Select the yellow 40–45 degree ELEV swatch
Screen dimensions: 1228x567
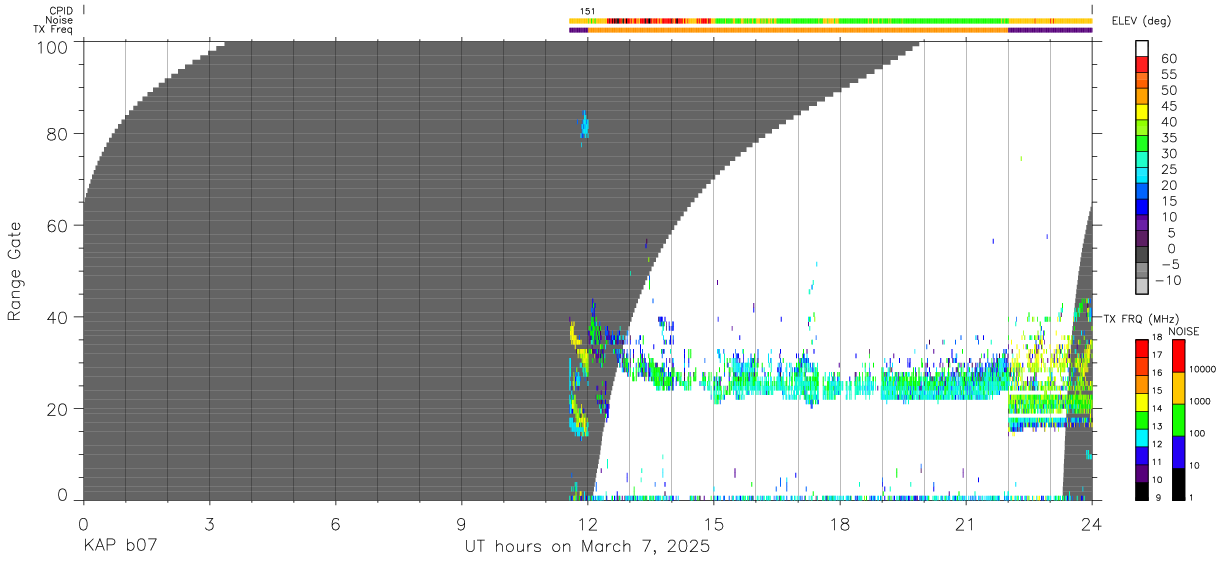pyautogui.click(x=1143, y=112)
